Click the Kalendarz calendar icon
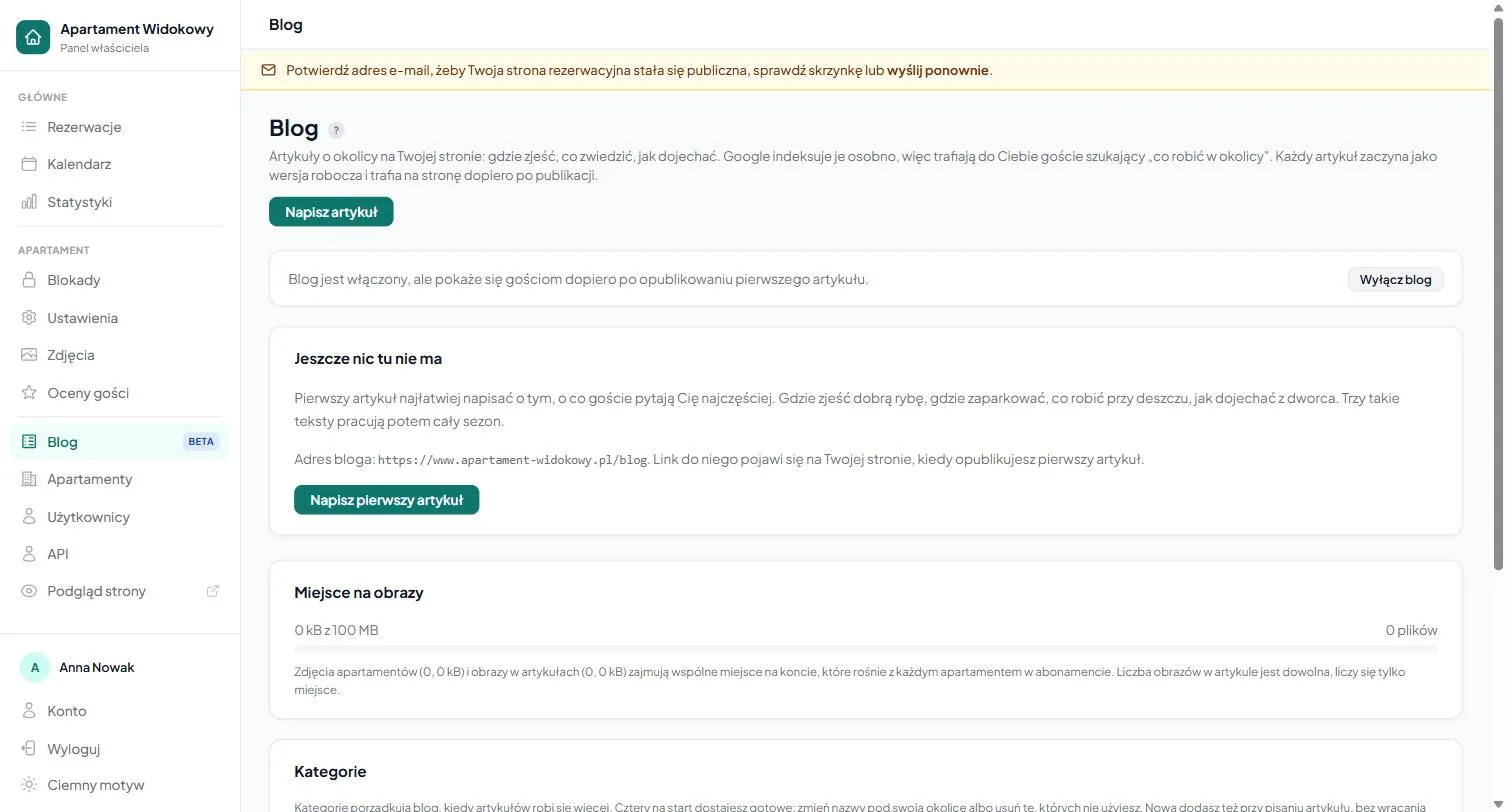This screenshot has width=1506, height=812. (x=29, y=164)
